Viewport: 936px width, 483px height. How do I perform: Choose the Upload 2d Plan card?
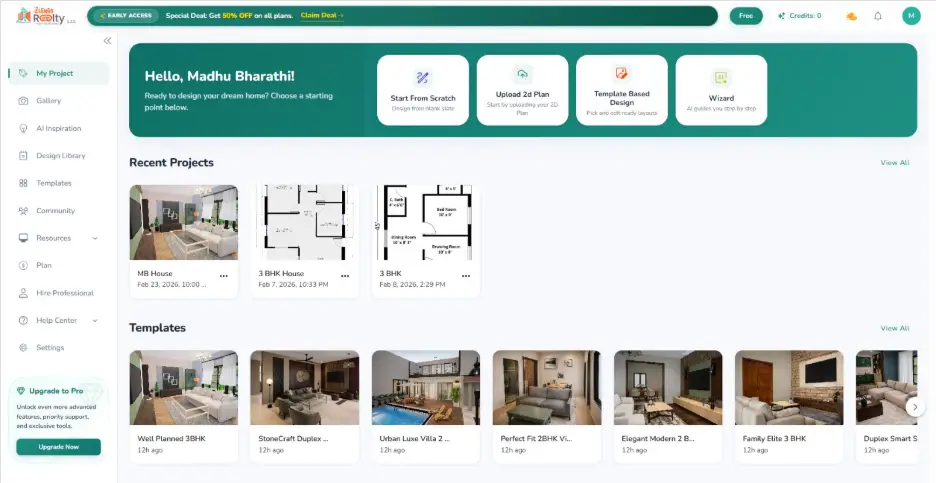click(x=522, y=90)
